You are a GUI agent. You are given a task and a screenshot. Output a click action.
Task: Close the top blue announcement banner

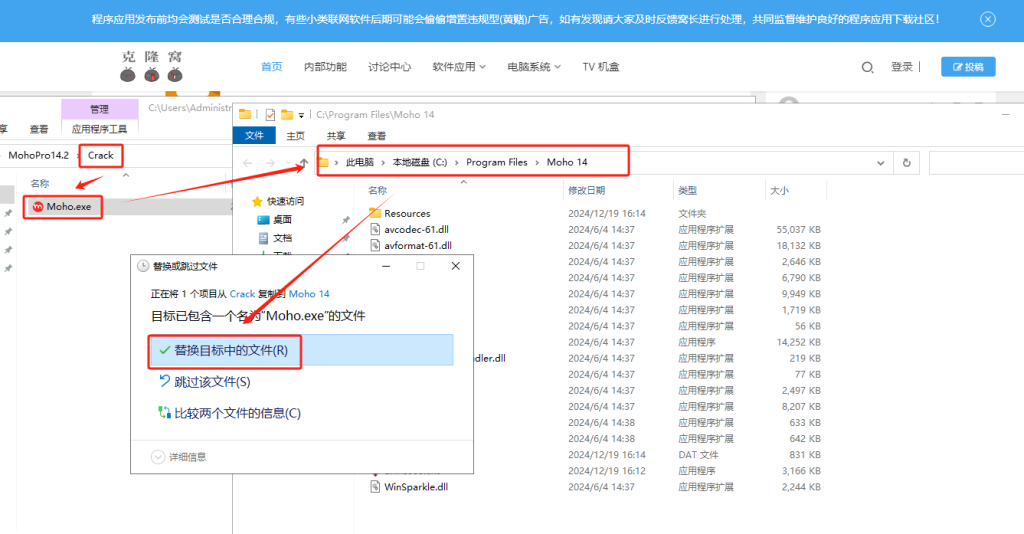point(987,20)
